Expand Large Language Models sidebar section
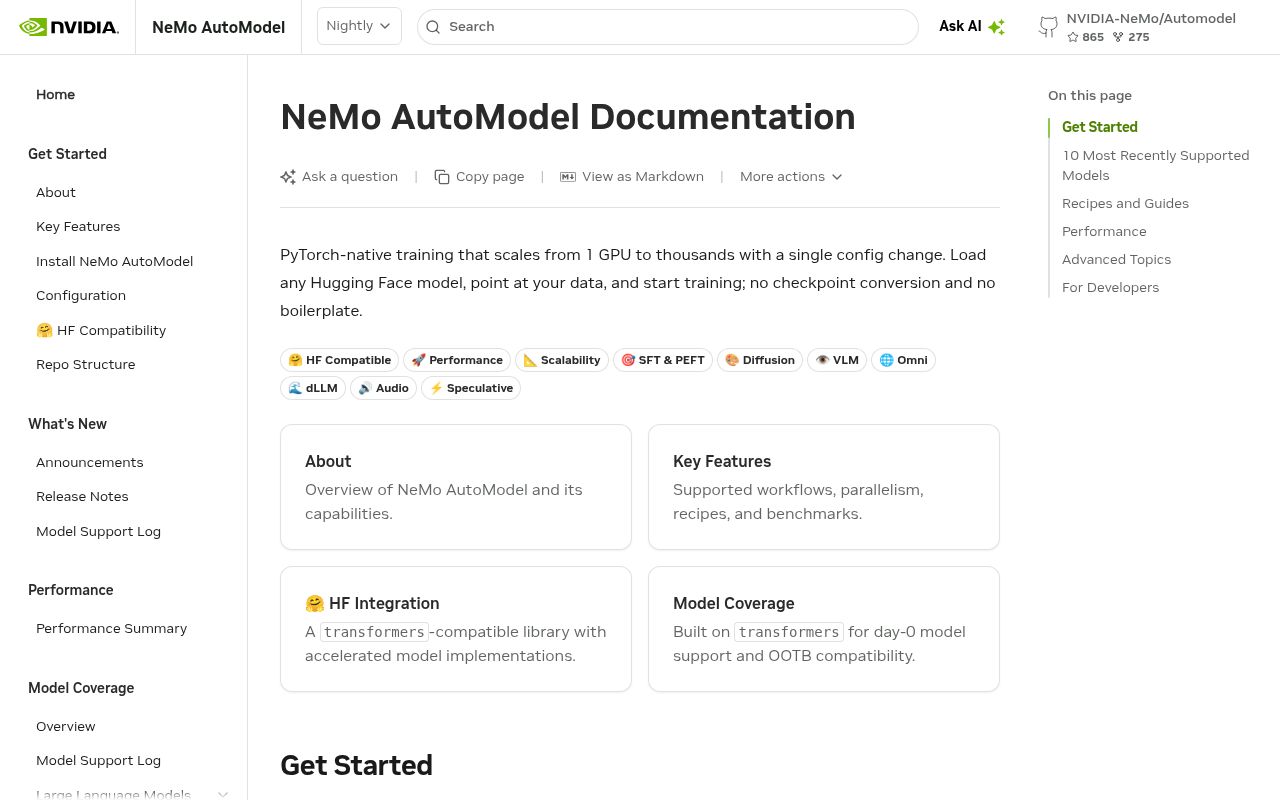The image size is (1280, 800). [223, 794]
